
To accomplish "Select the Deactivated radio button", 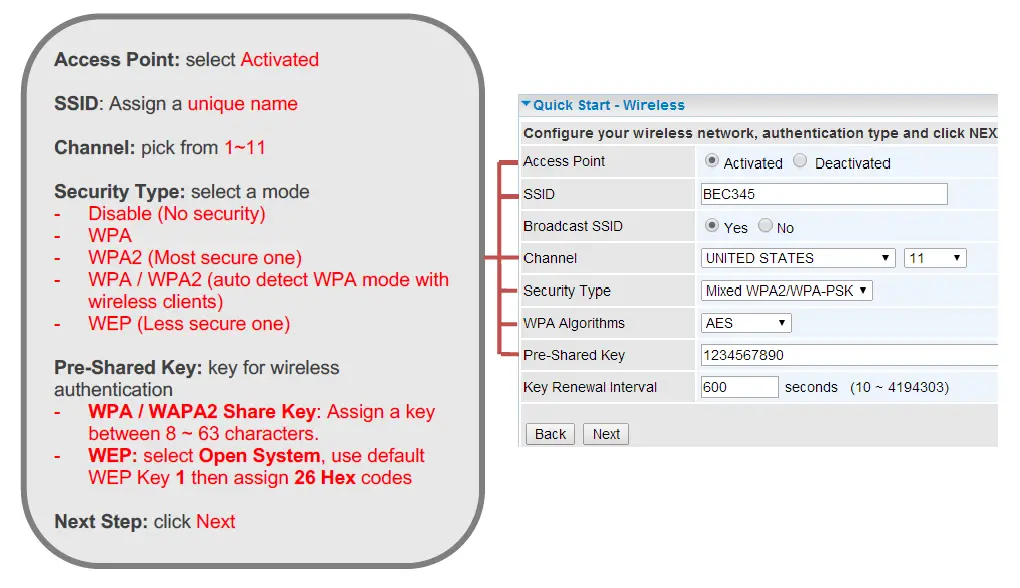I will point(800,162).
